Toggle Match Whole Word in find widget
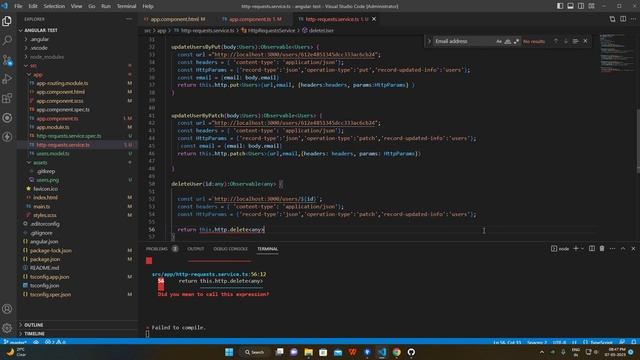 pos(508,41)
